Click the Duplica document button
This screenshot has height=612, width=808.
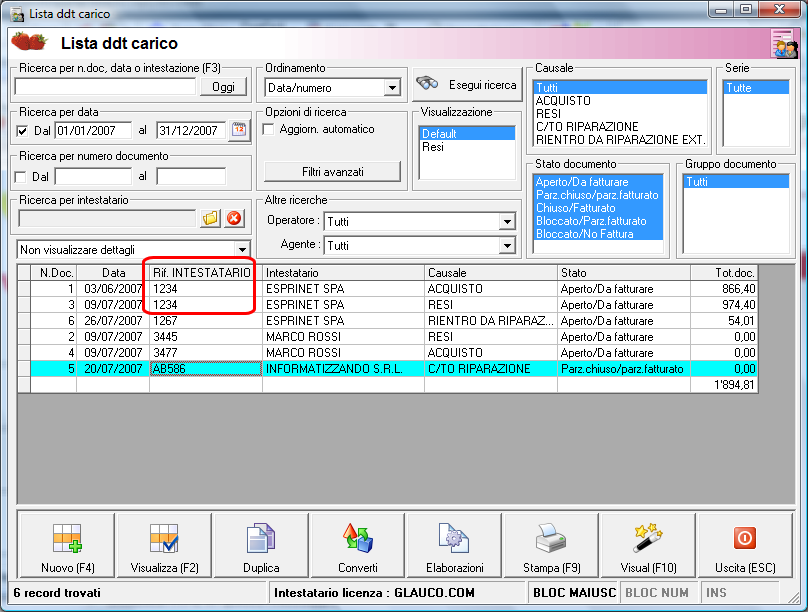tap(261, 546)
